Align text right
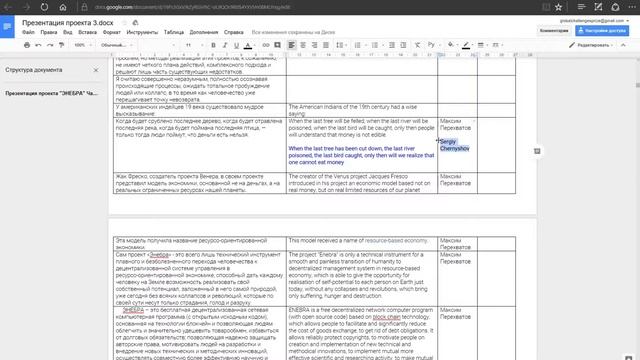The width and height of the screenshot is (640, 360). (314, 45)
